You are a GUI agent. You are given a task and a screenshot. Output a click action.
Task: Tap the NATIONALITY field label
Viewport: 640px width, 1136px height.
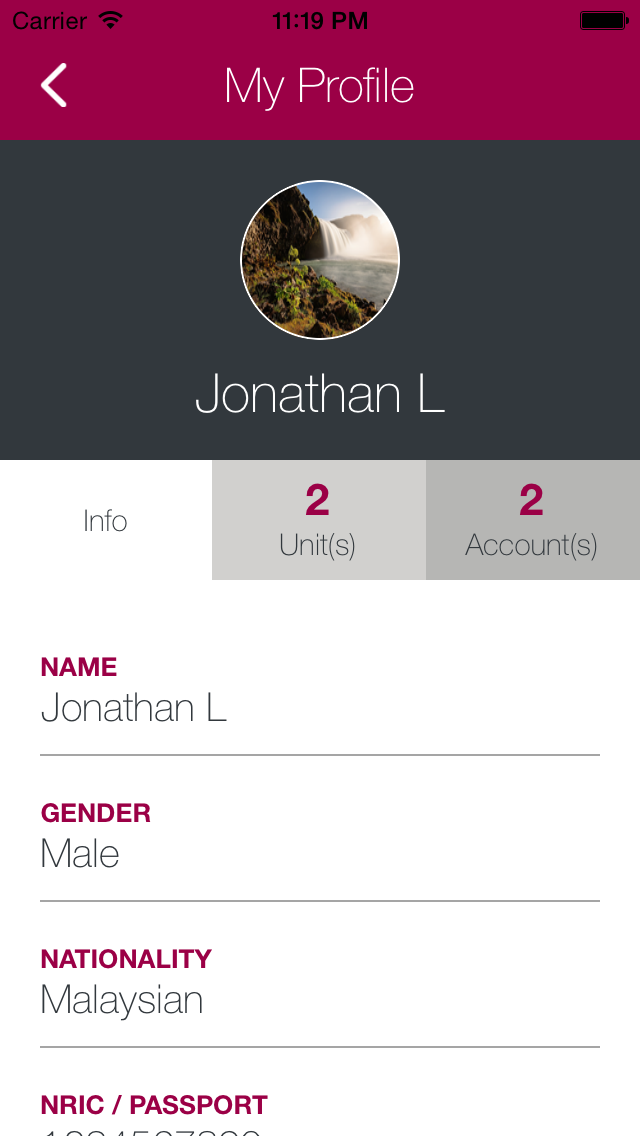[x=126, y=959]
